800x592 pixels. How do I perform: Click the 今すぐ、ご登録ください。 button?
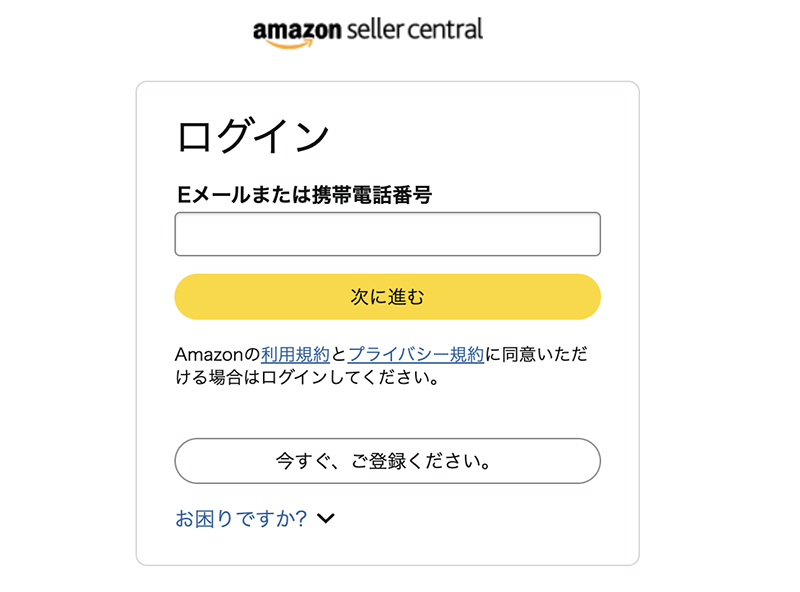point(388,461)
